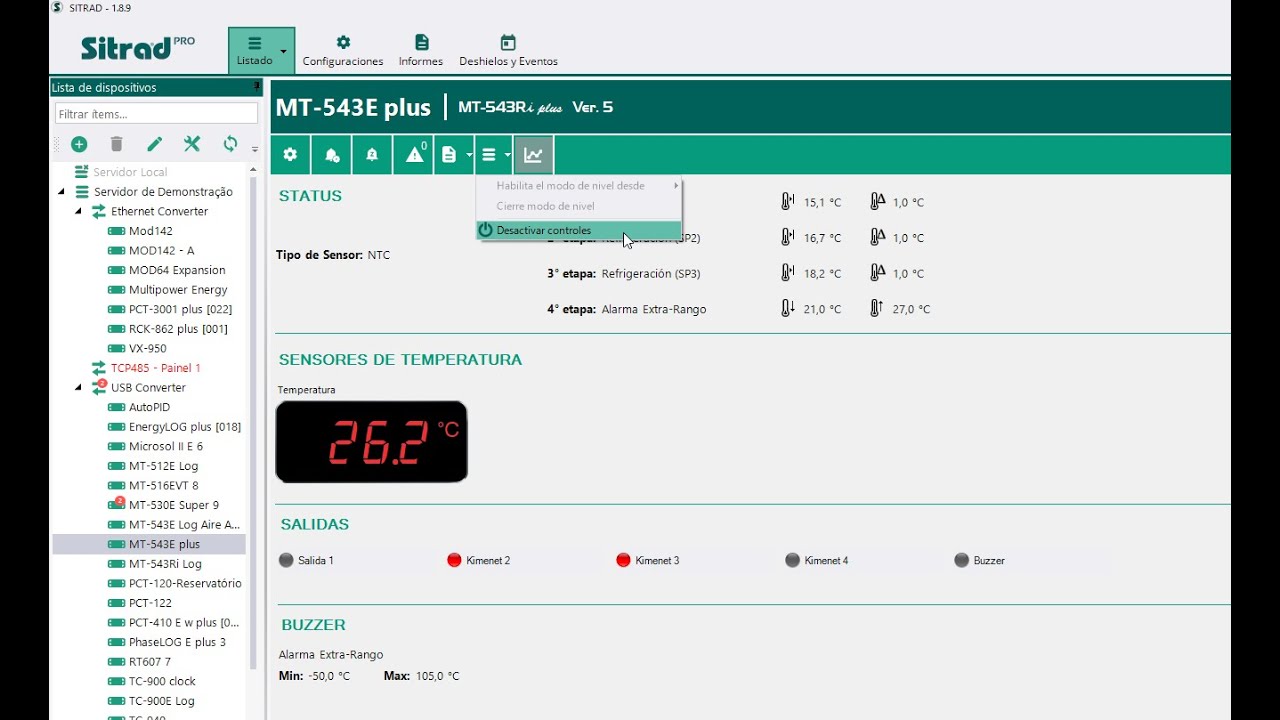Click Habilita el modo de nivel desde
This screenshot has height=720, width=1280.
pyautogui.click(x=579, y=186)
